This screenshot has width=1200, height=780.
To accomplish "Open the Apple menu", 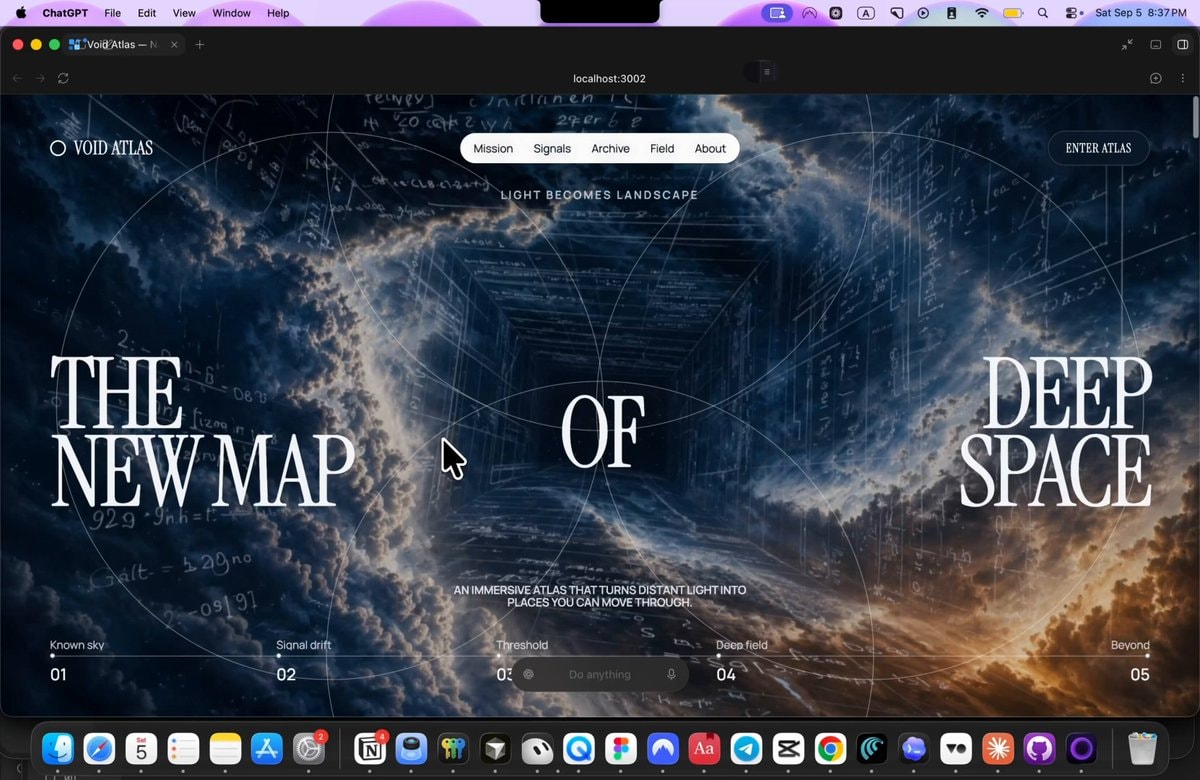I will click(21, 13).
